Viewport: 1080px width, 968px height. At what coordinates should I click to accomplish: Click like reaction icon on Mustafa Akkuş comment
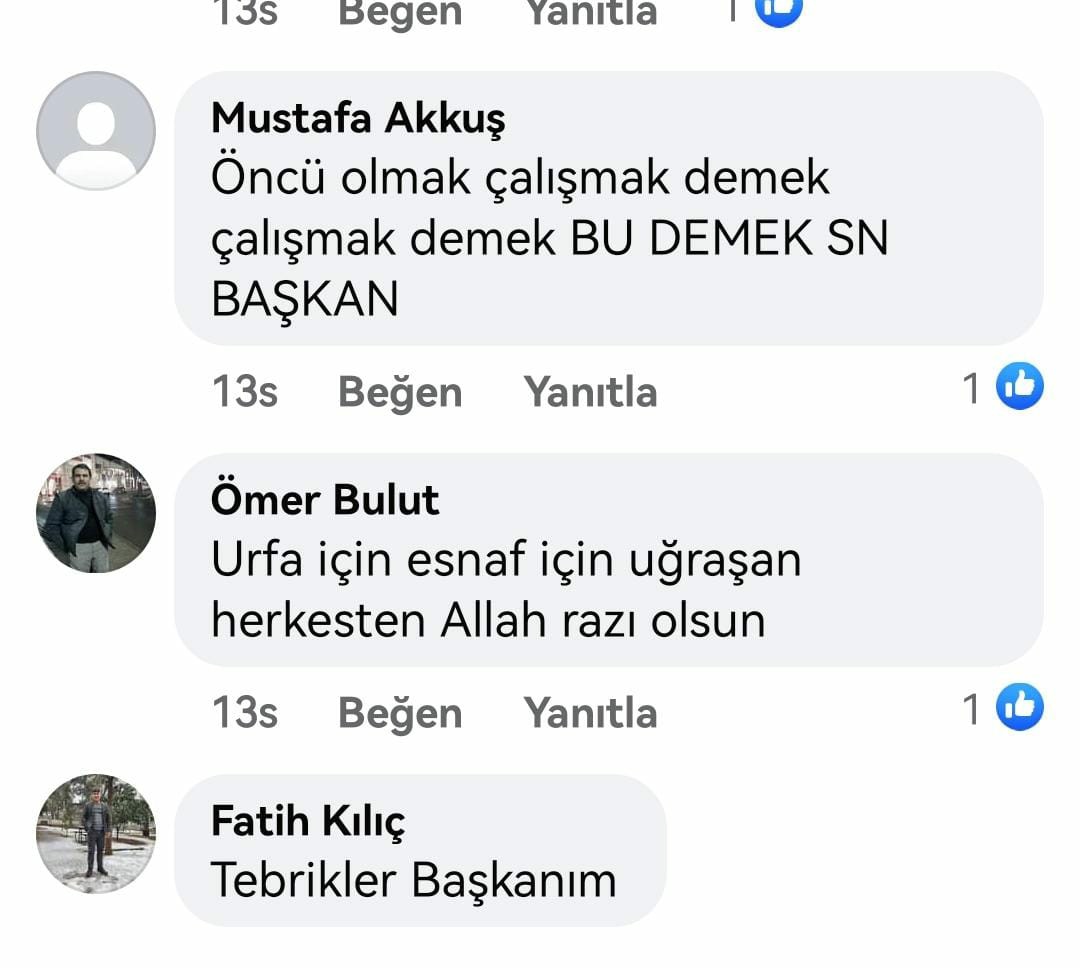click(x=1019, y=386)
